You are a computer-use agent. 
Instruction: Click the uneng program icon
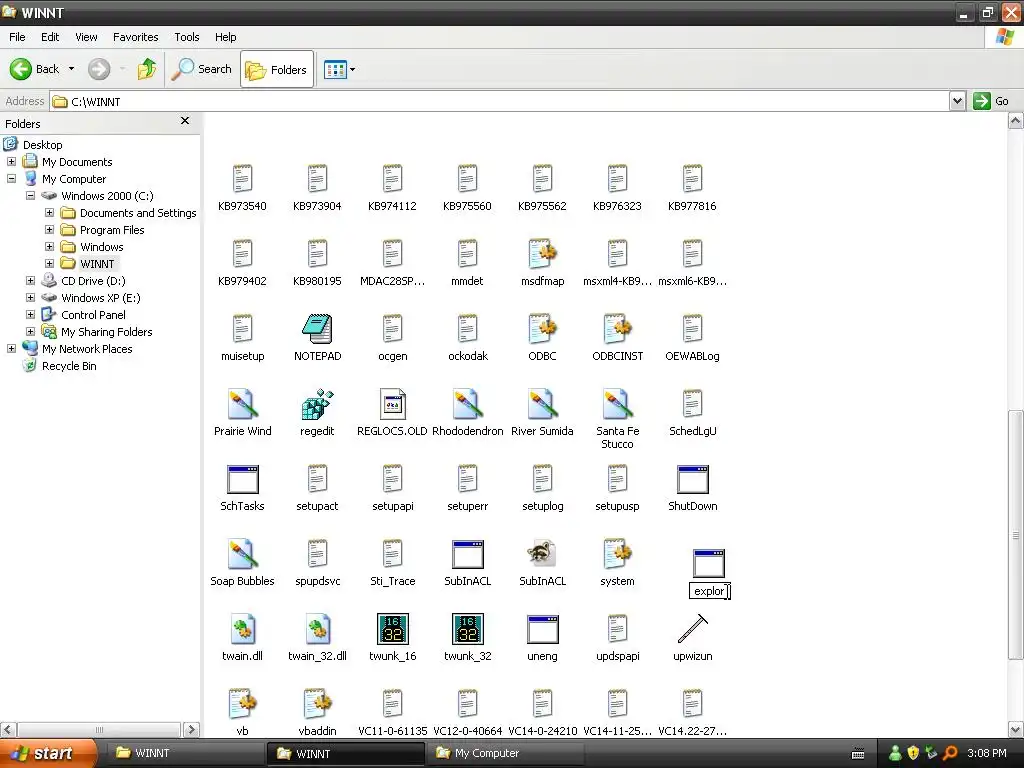pos(542,629)
